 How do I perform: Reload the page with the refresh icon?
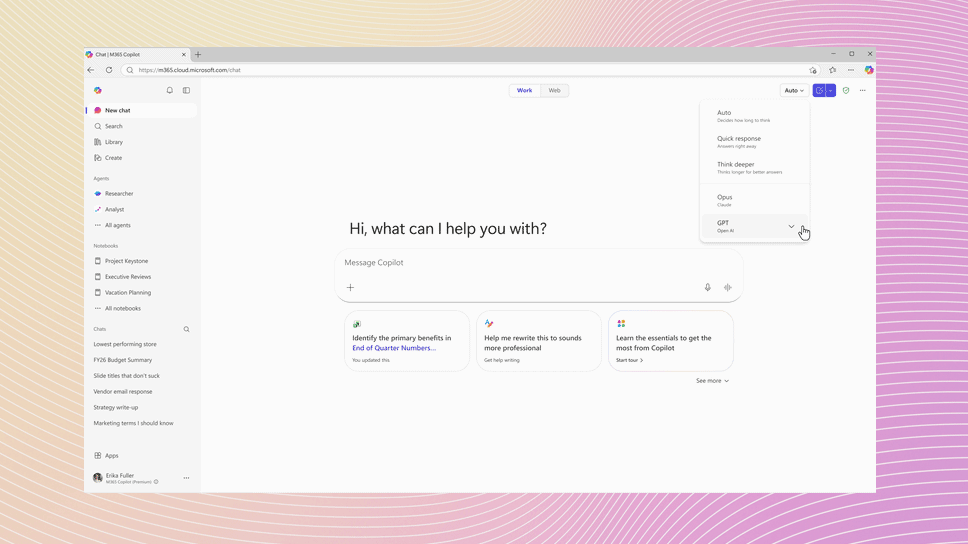pyautogui.click(x=109, y=70)
